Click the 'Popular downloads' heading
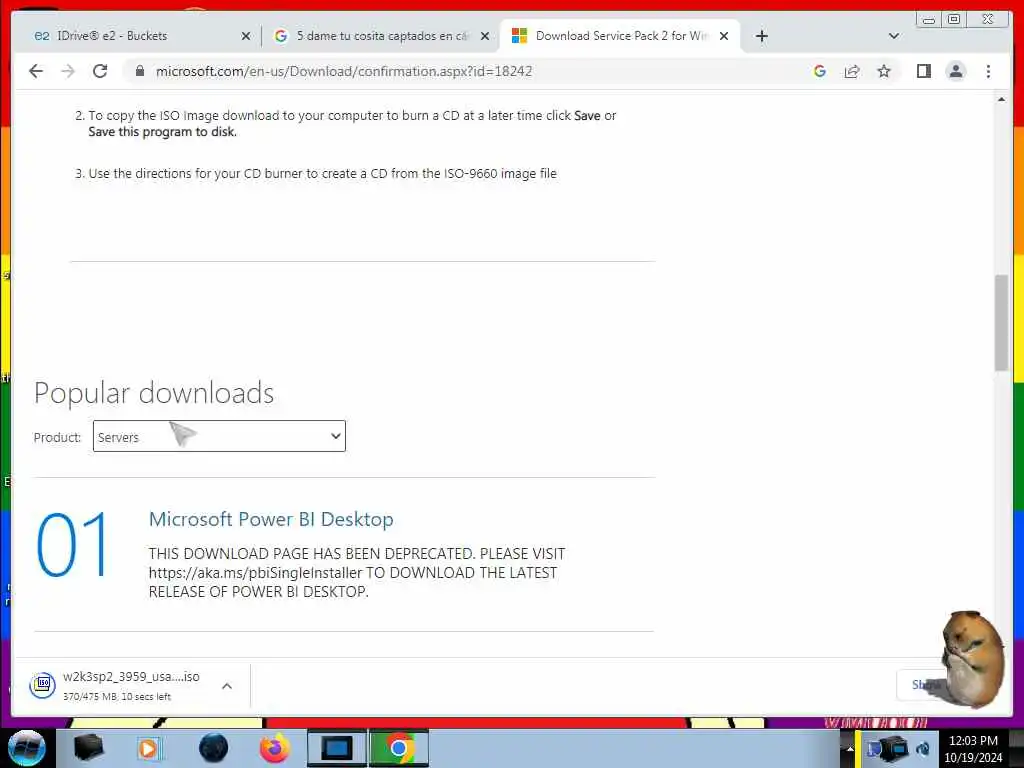 154,393
